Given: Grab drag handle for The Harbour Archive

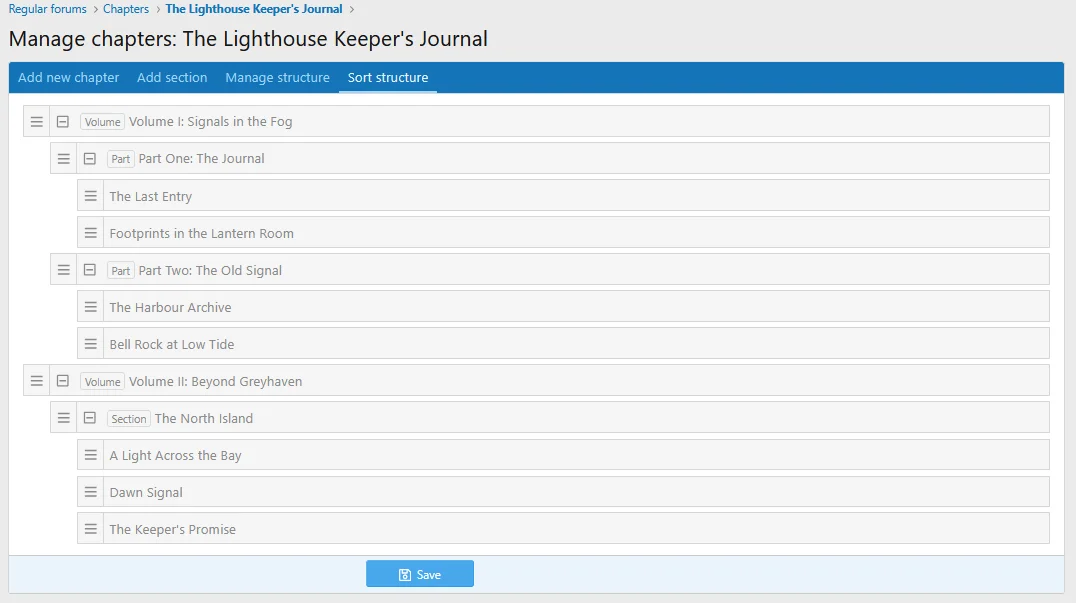Looking at the screenshot, I should point(91,307).
